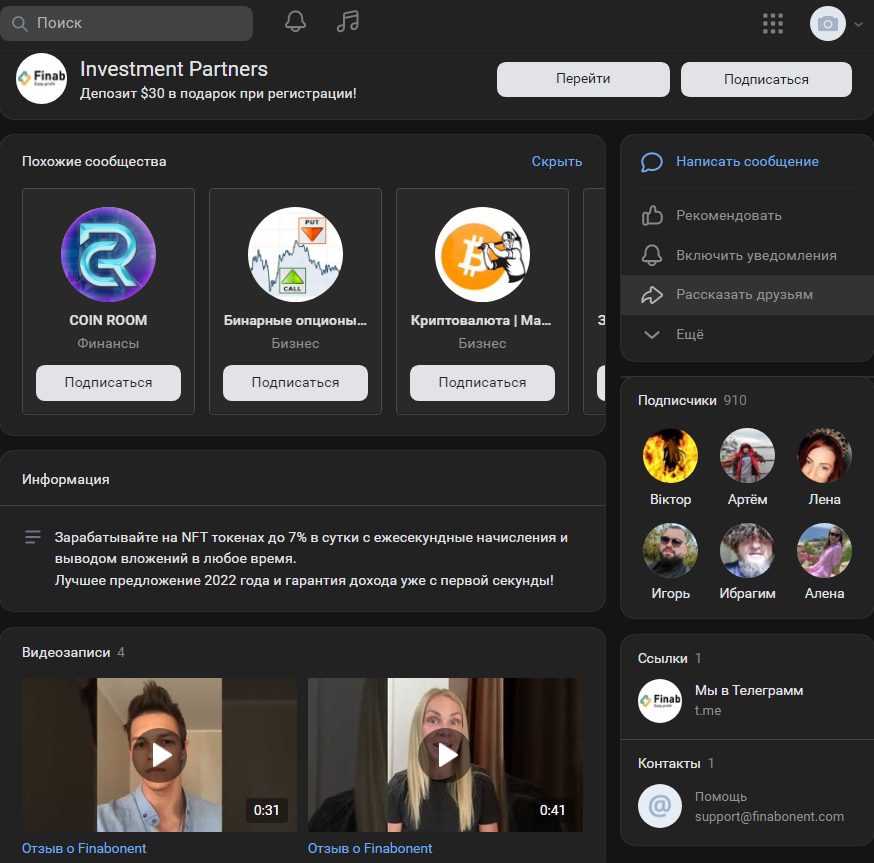The height and width of the screenshot is (863, 874).
Task: Click the Информация section heading
Action: [66, 479]
